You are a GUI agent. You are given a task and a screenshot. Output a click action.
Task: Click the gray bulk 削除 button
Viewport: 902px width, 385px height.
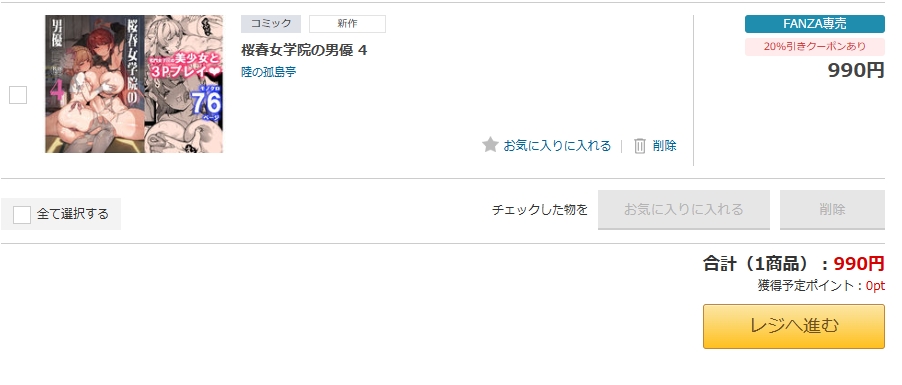tap(832, 209)
